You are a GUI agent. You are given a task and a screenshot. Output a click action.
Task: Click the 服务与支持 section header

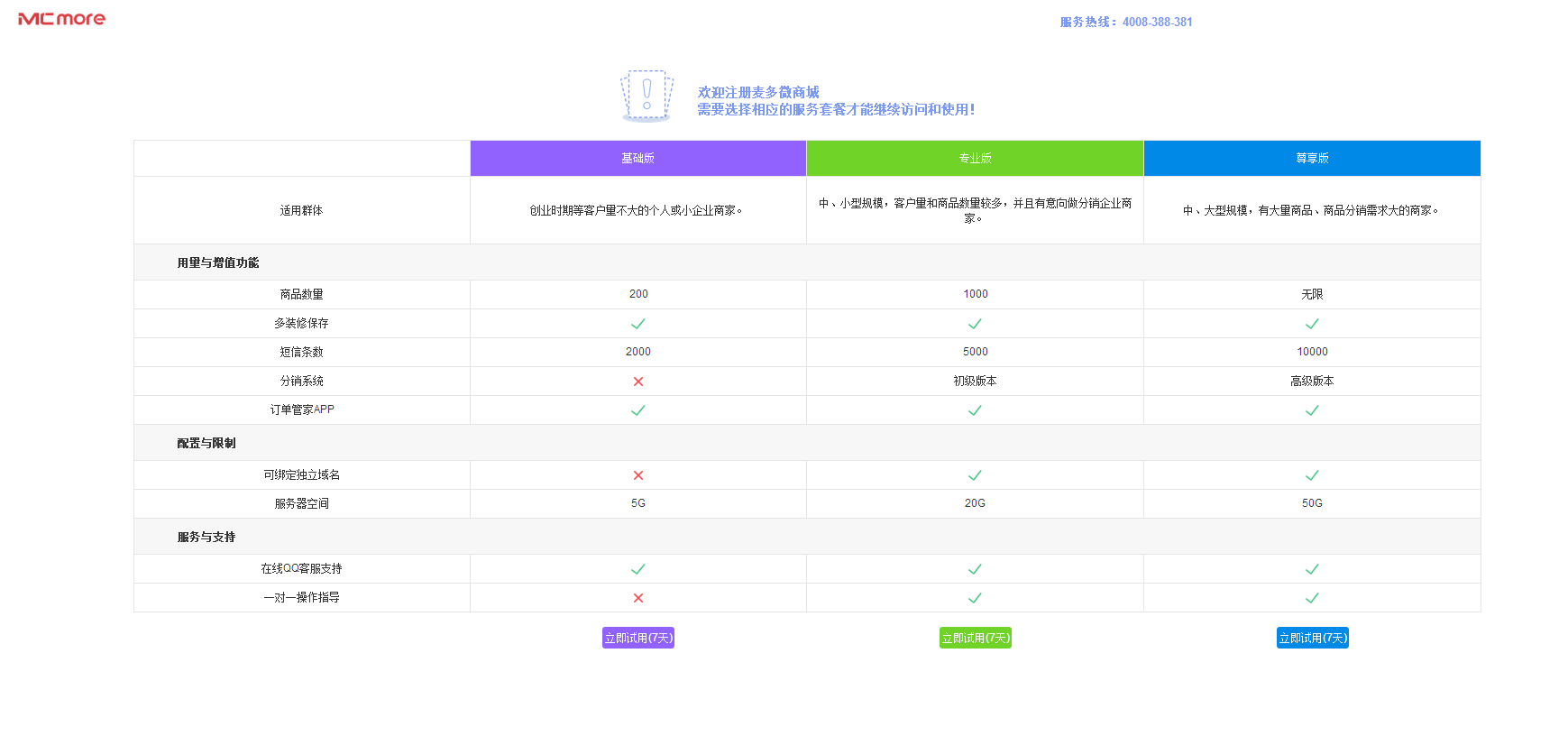tap(807, 537)
